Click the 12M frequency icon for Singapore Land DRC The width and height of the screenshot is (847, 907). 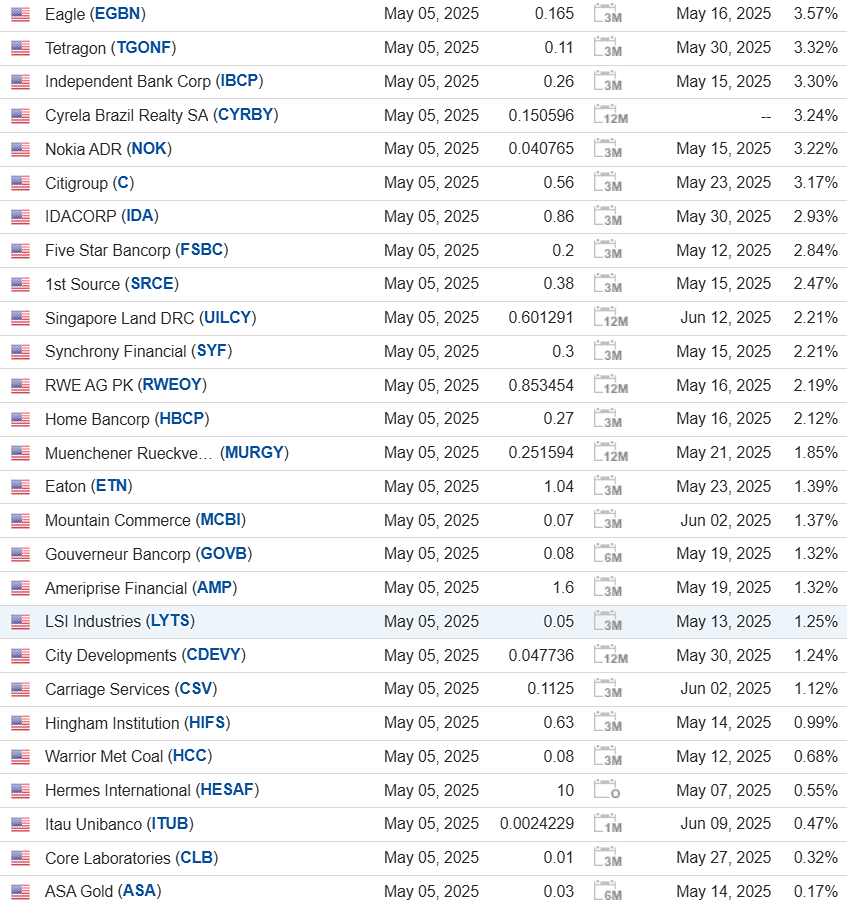[x=610, y=318]
